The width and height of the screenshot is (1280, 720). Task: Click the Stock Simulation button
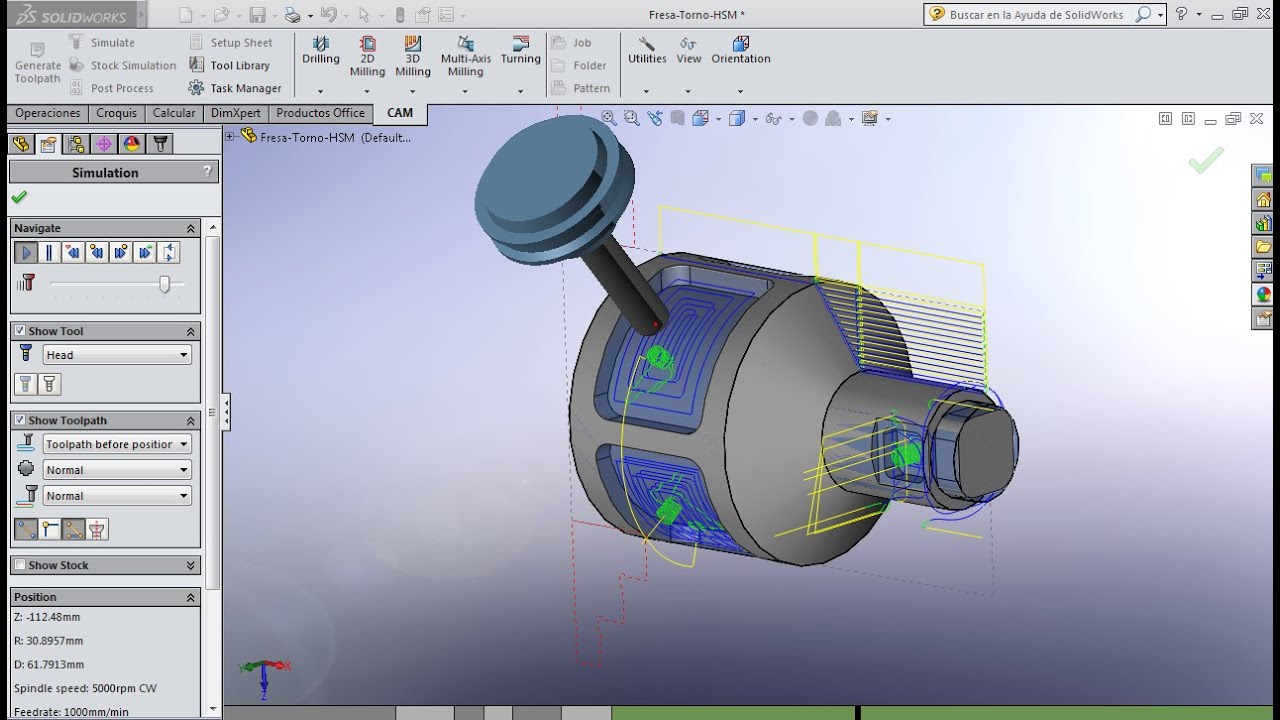pos(123,65)
